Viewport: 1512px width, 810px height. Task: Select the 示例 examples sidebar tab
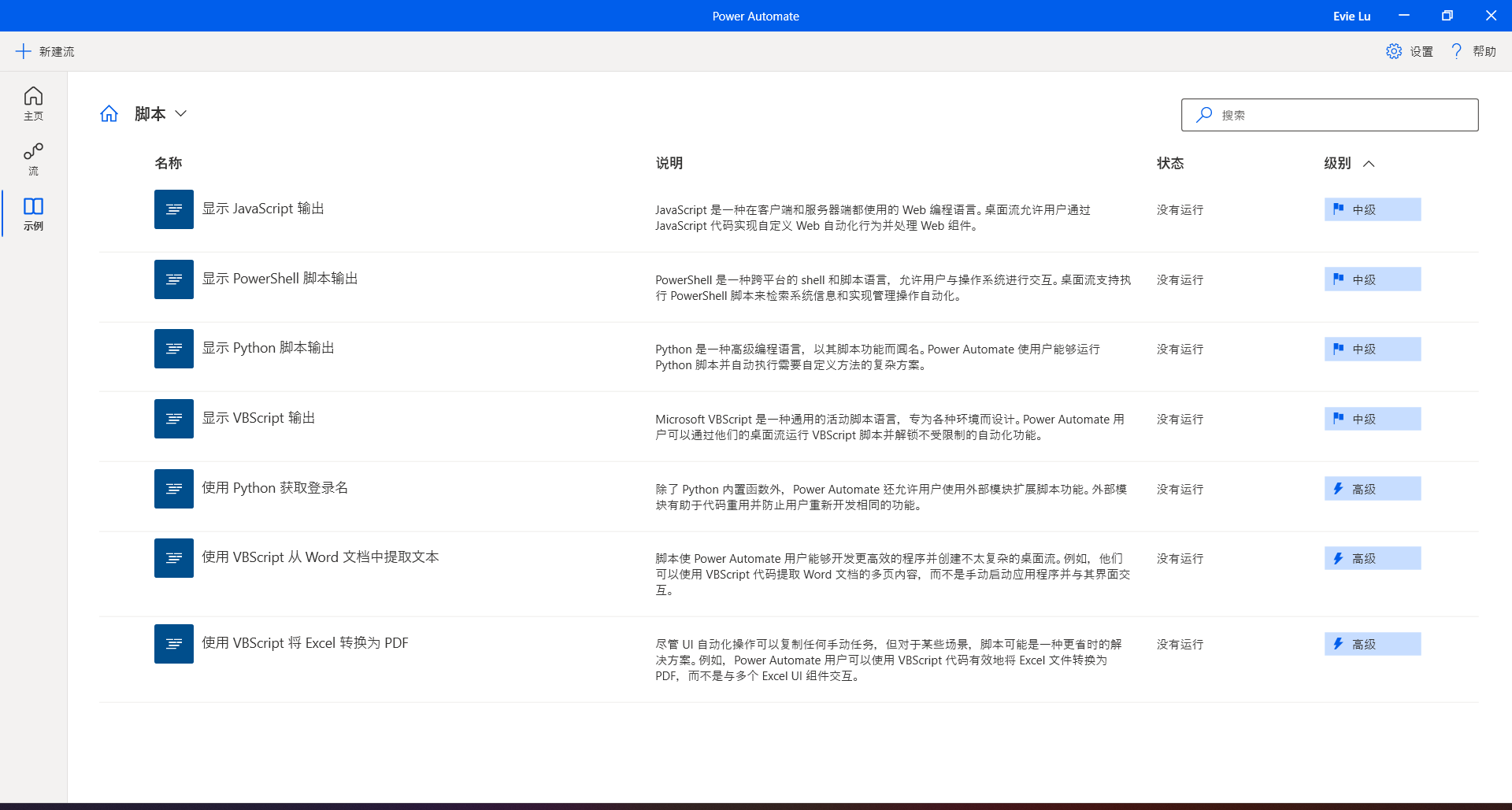point(33,214)
